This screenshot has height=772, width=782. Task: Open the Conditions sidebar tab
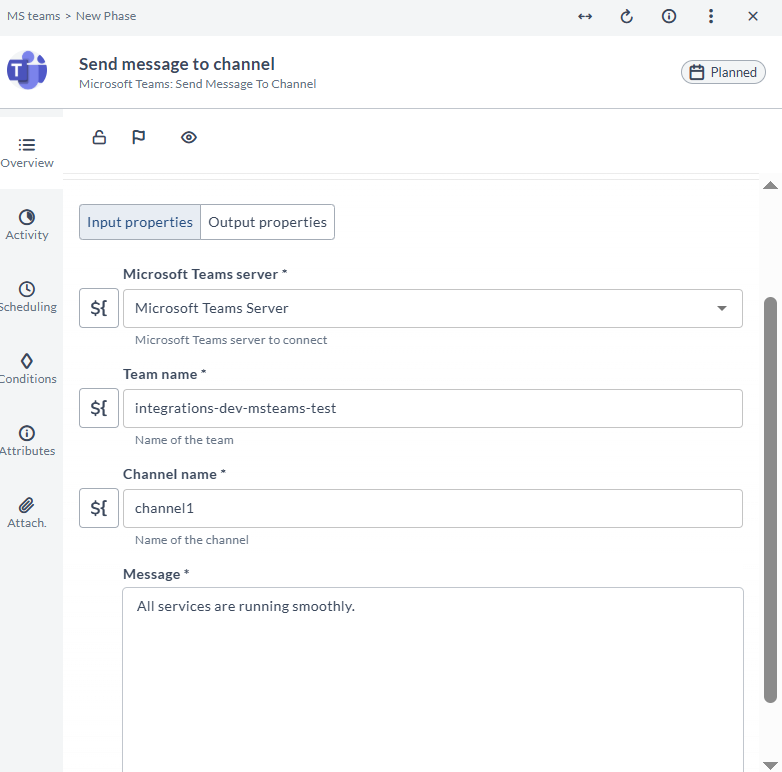click(27, 369)
